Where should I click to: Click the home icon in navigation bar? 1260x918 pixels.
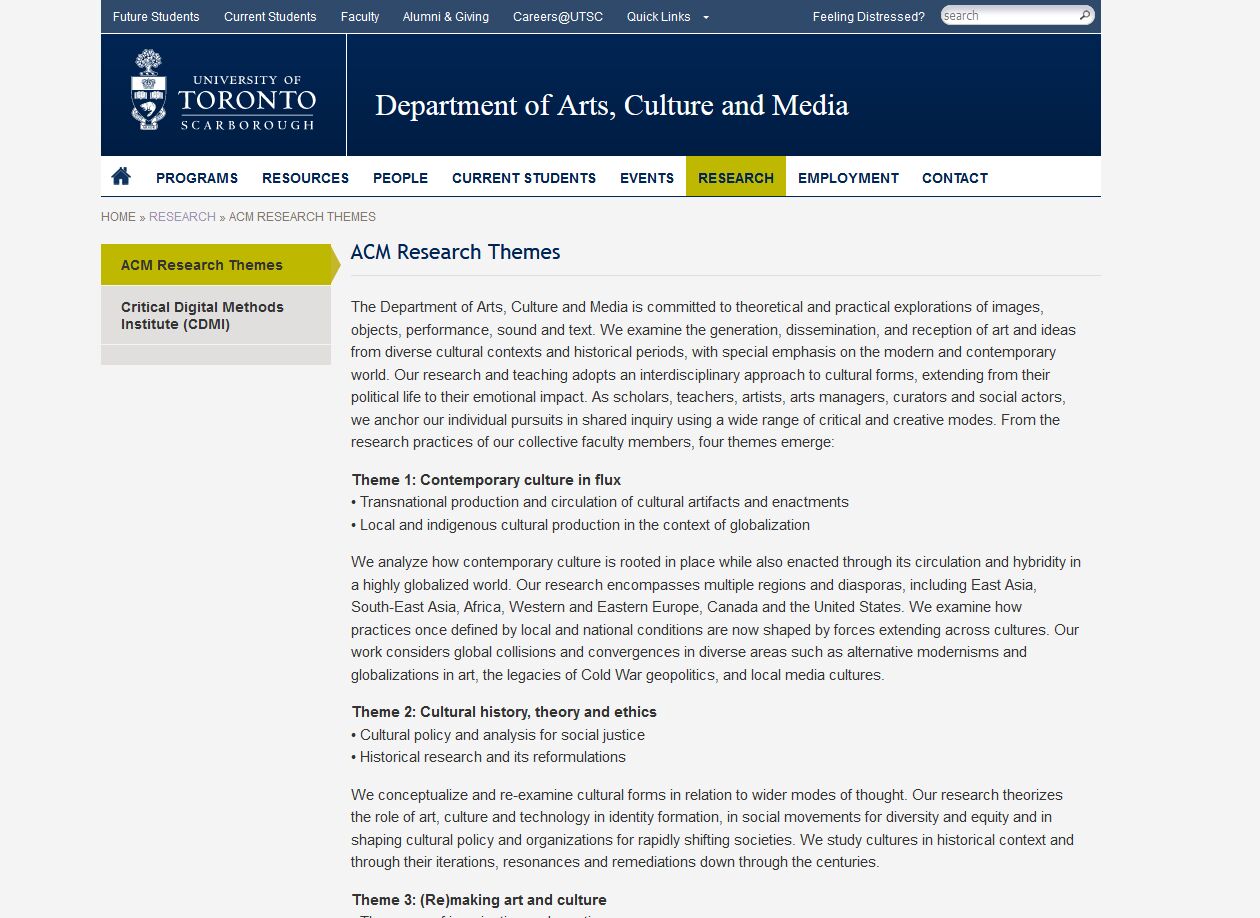coord(121,177)
